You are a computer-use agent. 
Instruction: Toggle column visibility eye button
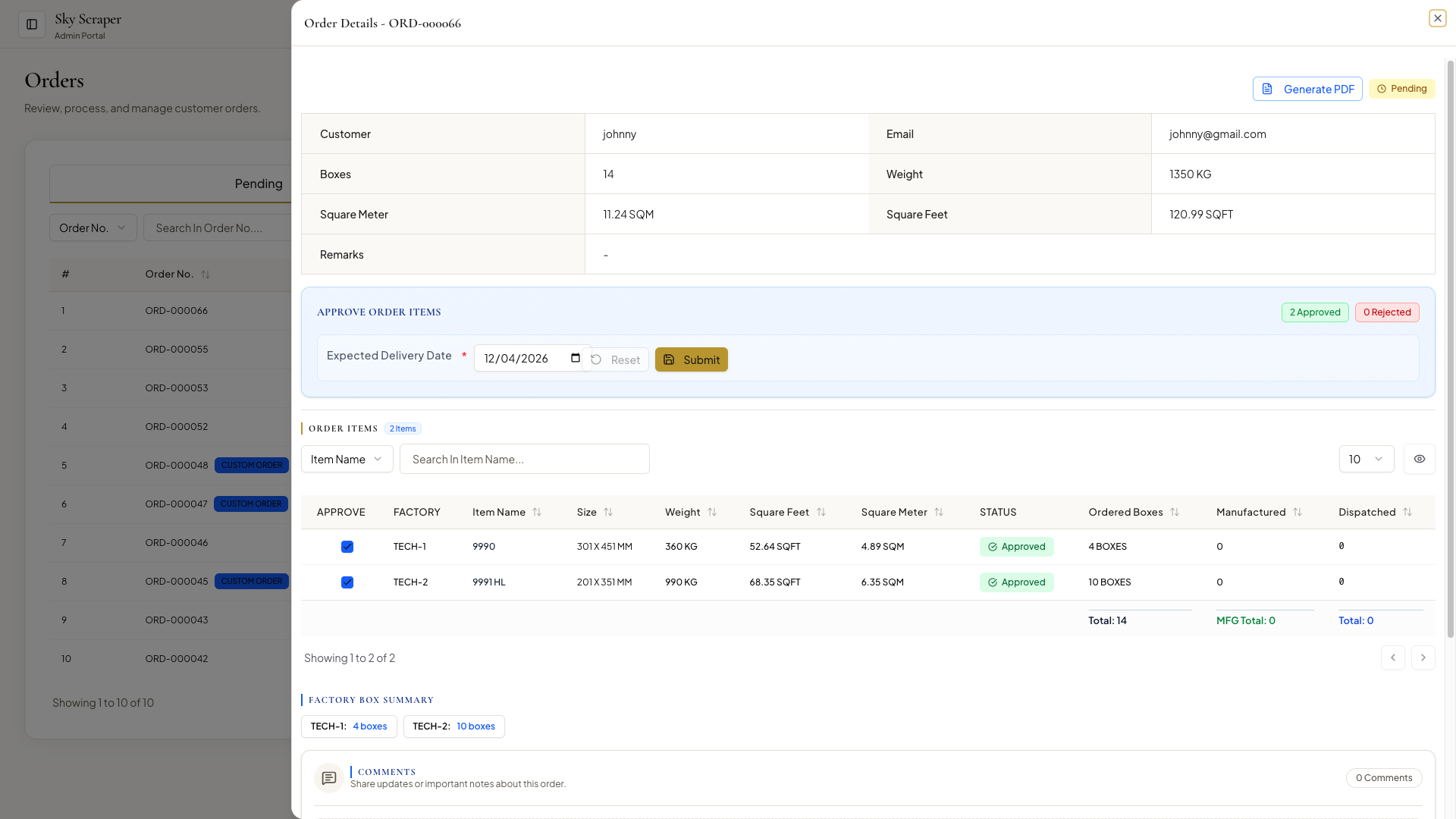pyautogui.click(x=1419, y=459)
